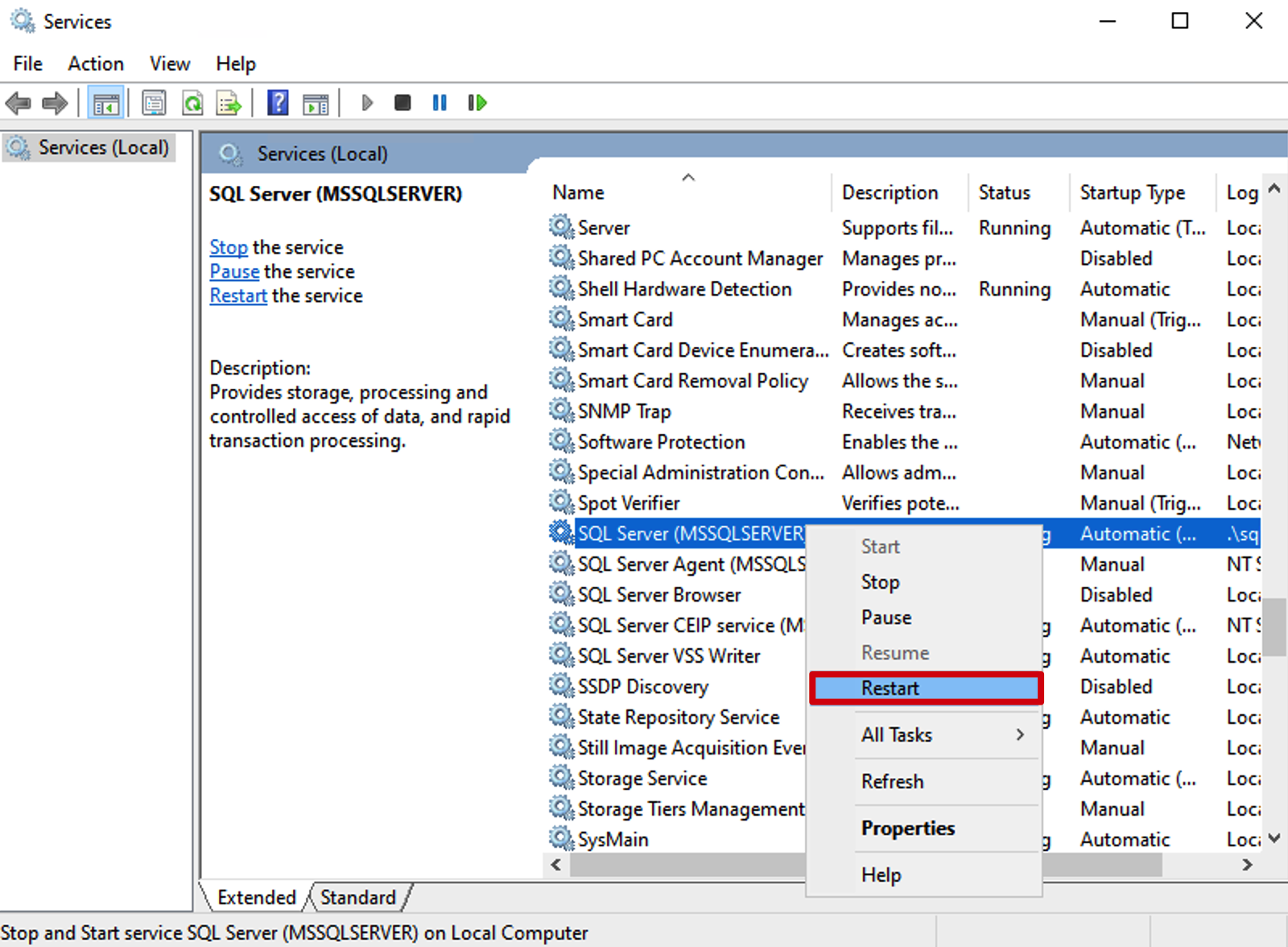The width and height of the screenshot is (1288, 947).
Task: Open the Properties toolbar icon
Action: (x=154, y=103)
